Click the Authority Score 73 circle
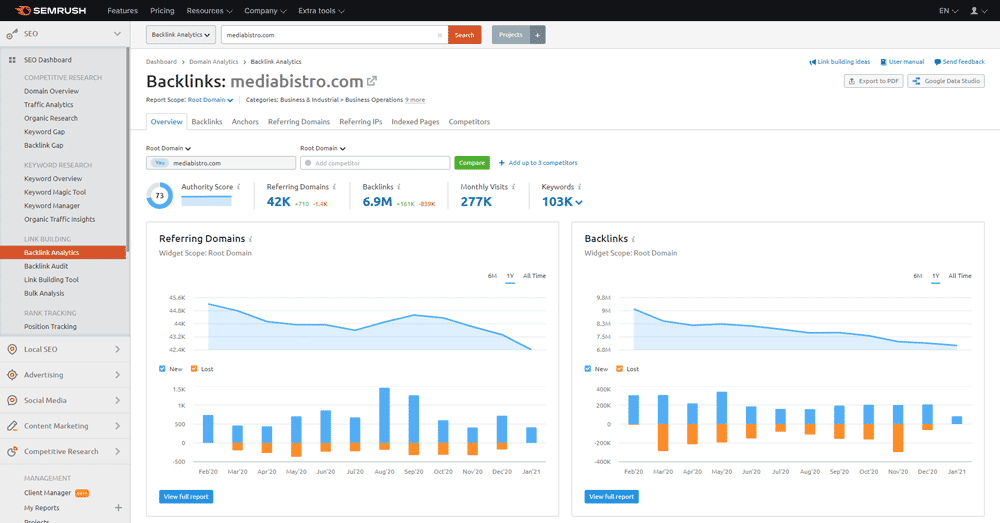Viewport: 1000px width, 523px height. coord(159,196)
